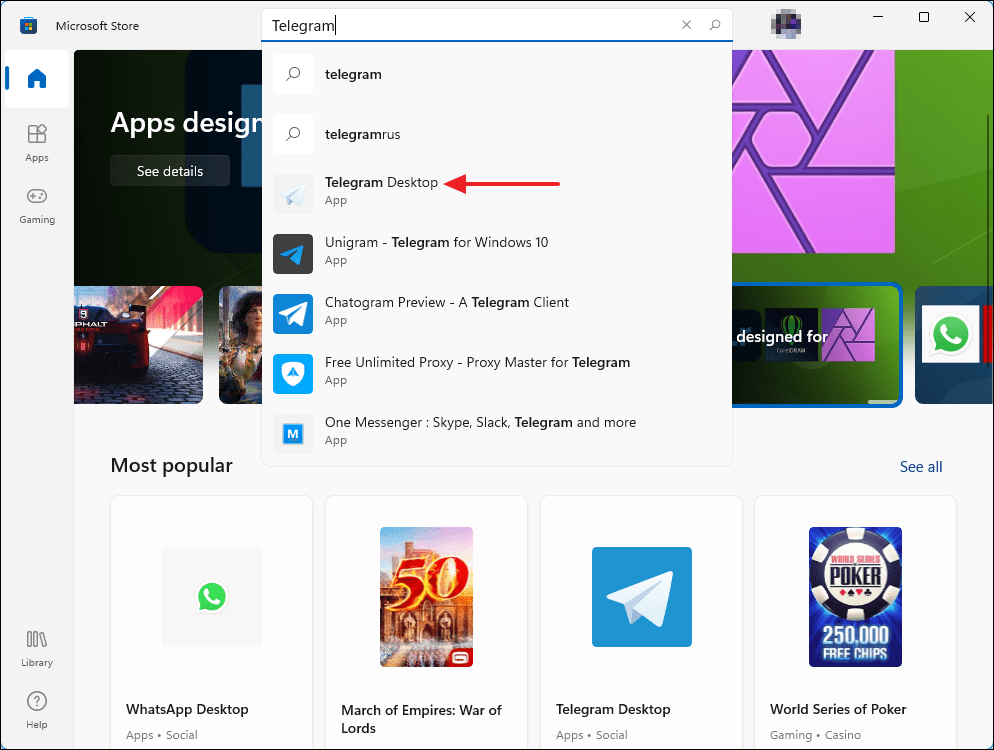Click the Microsoft Store logo icon
994x750 pixels.
(x=29, y=26)
